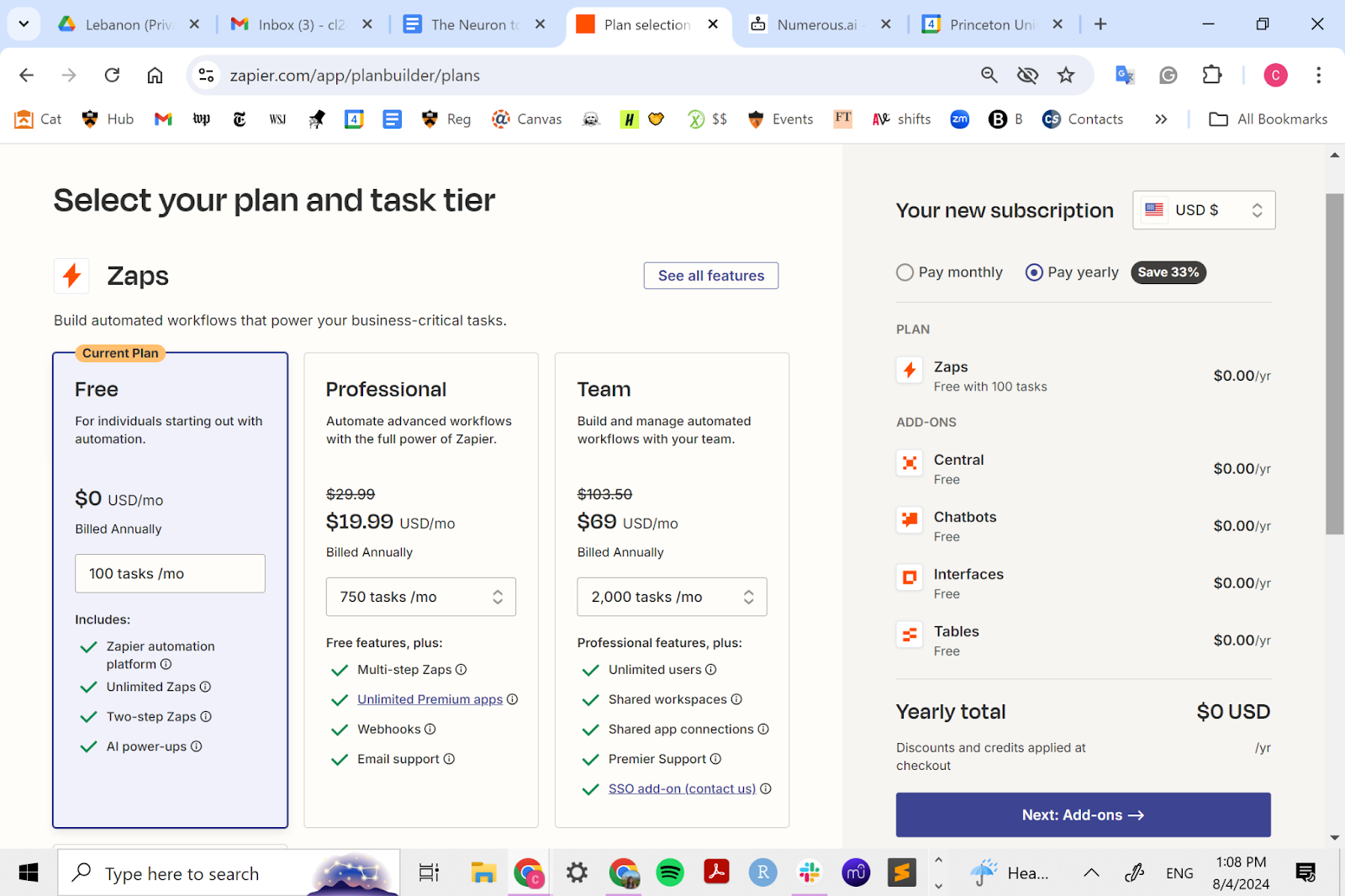Show info for Unlimited users feature
This screenshot has height=896, width=1345.
coord(711,670)
